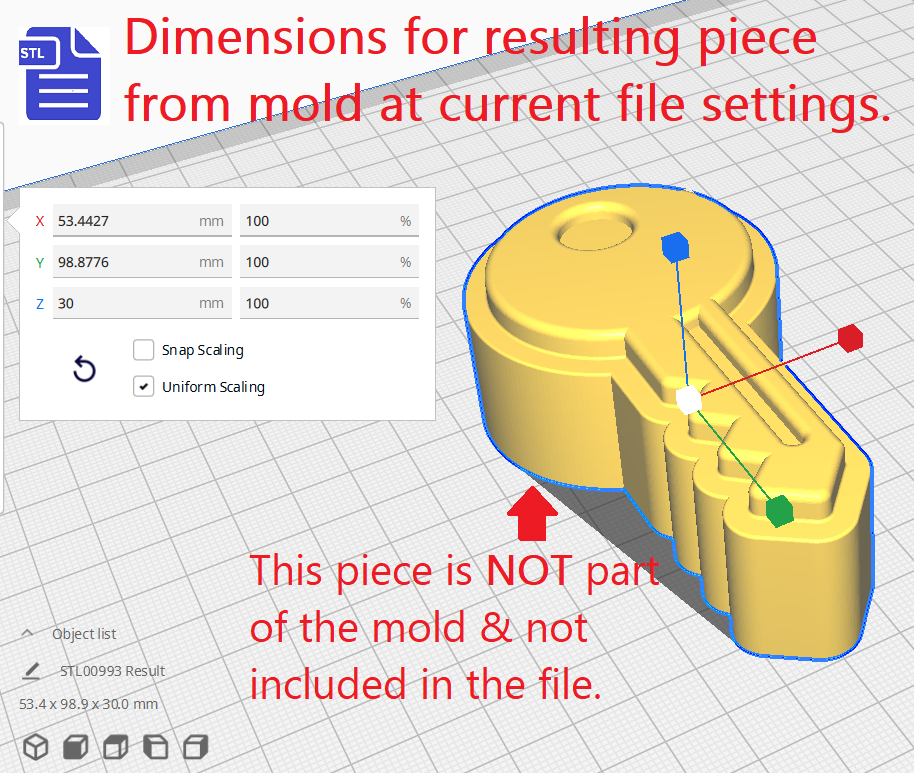Click the red X-axis scale handle
The height and width of the screenshot is (773, 914).
[849, 338]
